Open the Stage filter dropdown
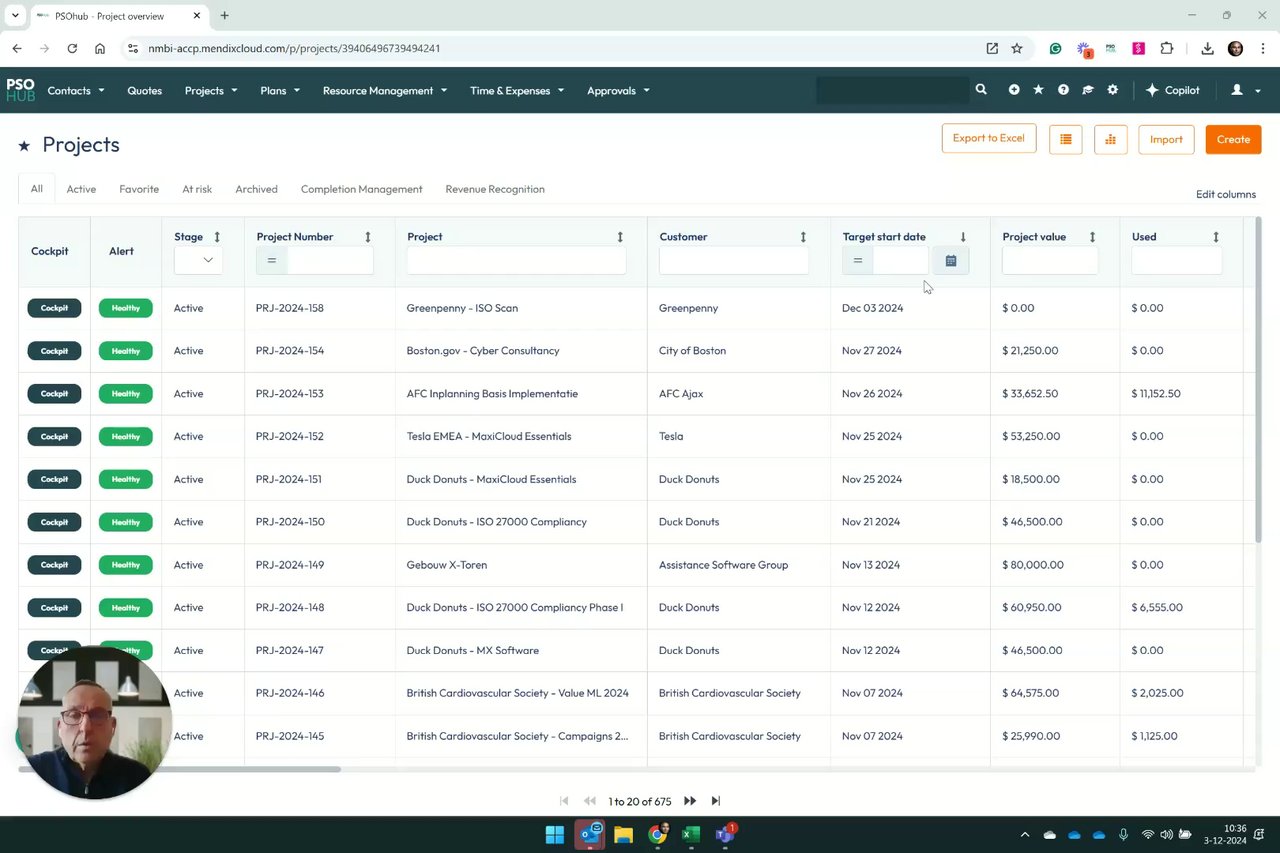Screen dimensions: 1280x853 (198, 260)
